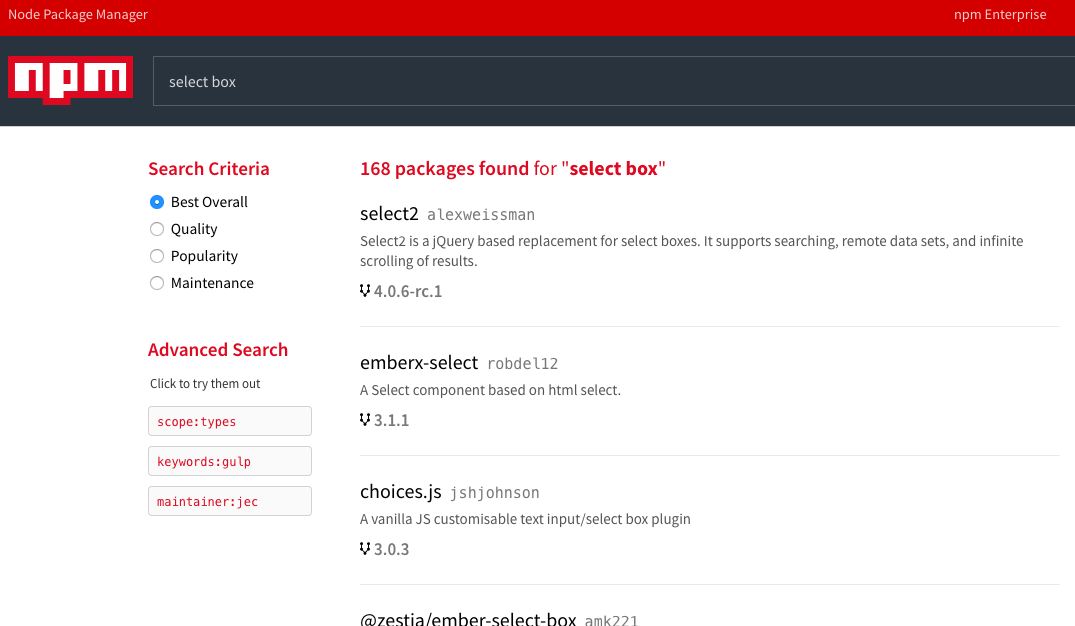The height and width of the screenshot is (626, 1075).
Task: Click the 3.1.1 version text
Action: pyautogui.click(x=391, y=420)
